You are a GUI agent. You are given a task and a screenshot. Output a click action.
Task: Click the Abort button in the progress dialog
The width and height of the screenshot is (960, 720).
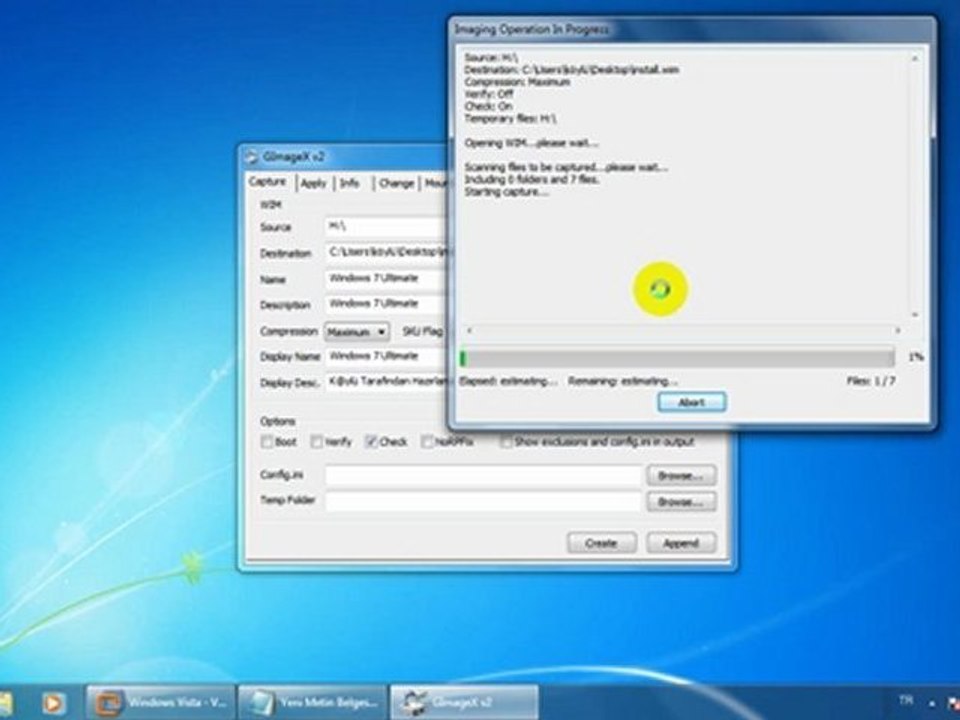pyautogui.click(x=692, y=402)
